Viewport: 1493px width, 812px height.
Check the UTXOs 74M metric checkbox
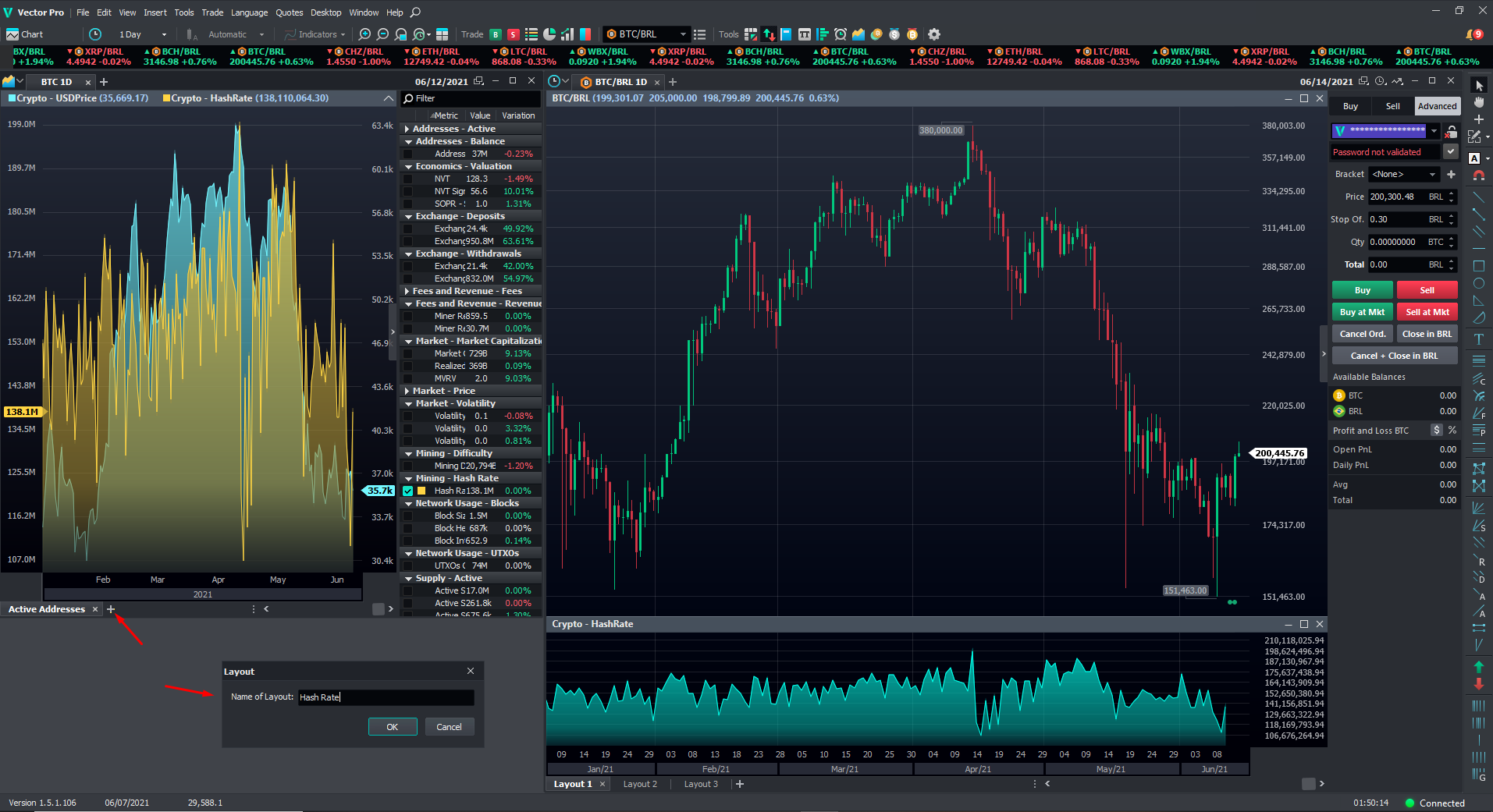(x=407, y=566)
